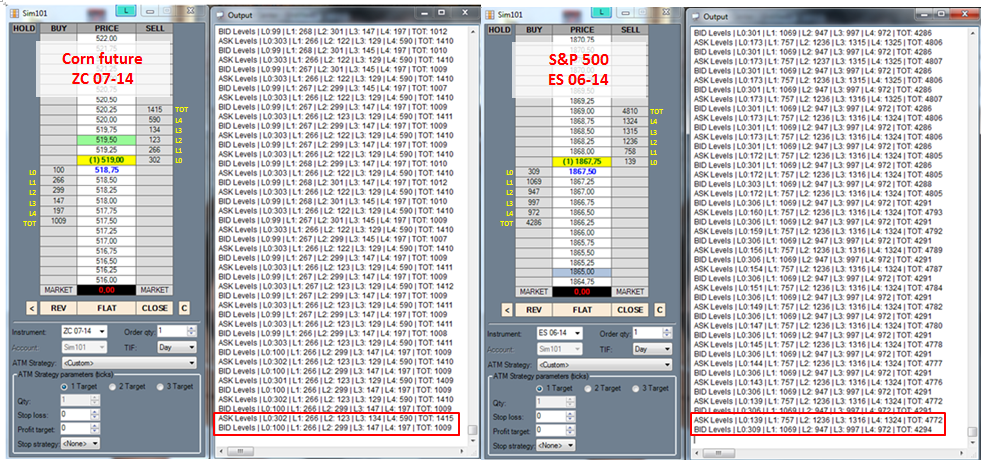Click the window icon of the left Output window
This screenshot has height=464, width=983.
(x=219, y=14)
